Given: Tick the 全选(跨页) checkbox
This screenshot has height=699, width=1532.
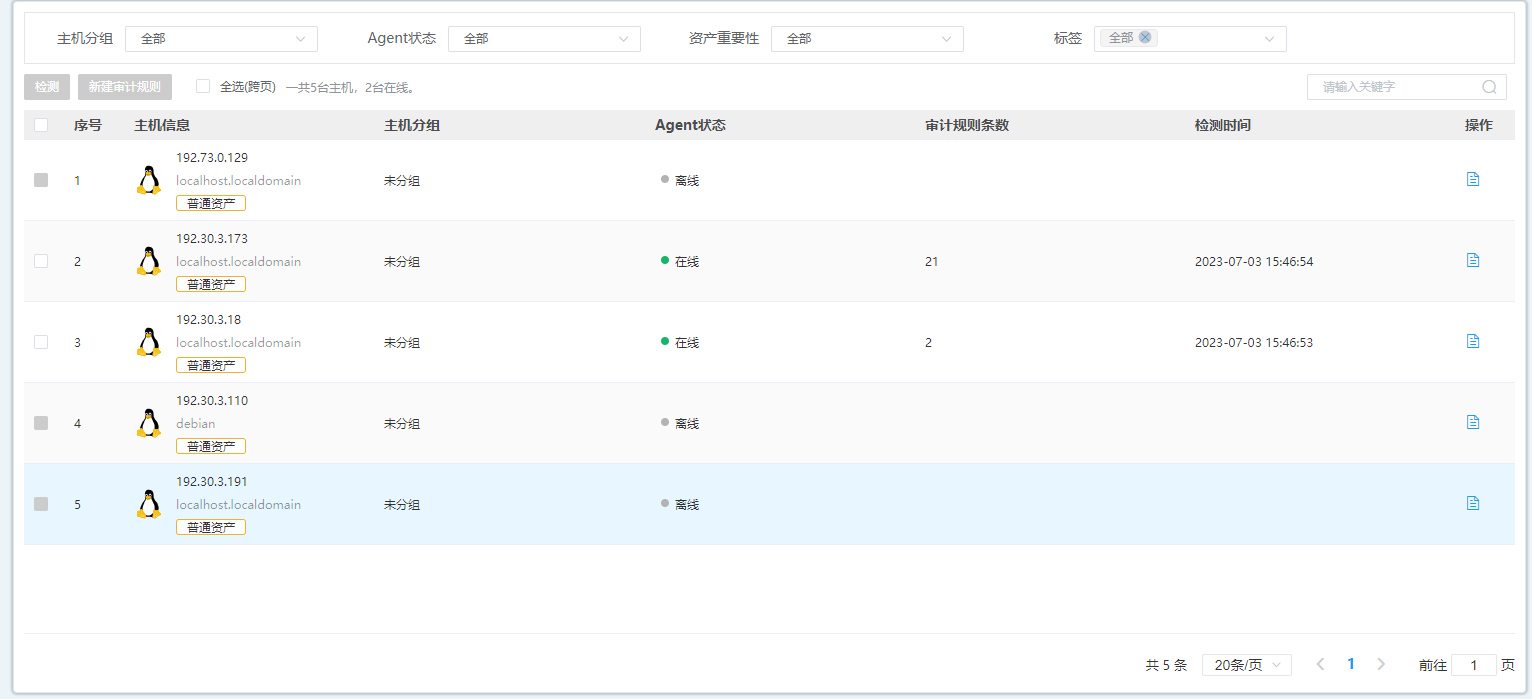Looking at the screenshot, I should point(203,86).
